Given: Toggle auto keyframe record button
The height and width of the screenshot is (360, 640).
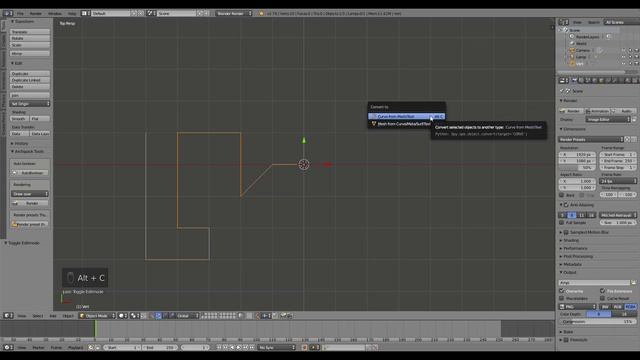Looking at the screenshot, I should (304, 348).
